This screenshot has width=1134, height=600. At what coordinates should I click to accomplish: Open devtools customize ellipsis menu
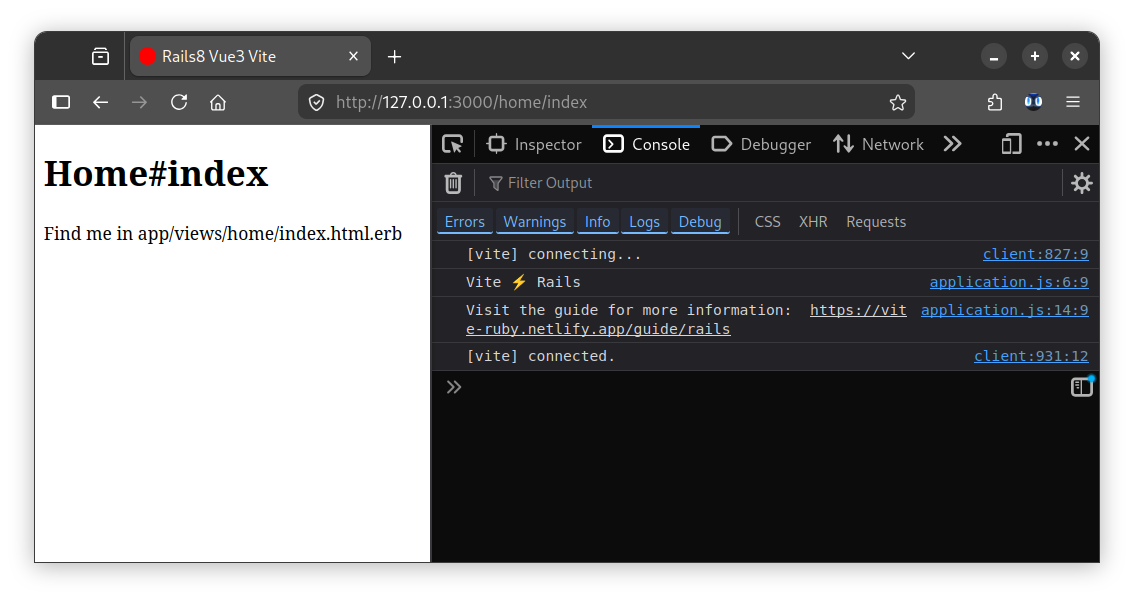(x=1047, y=144)
